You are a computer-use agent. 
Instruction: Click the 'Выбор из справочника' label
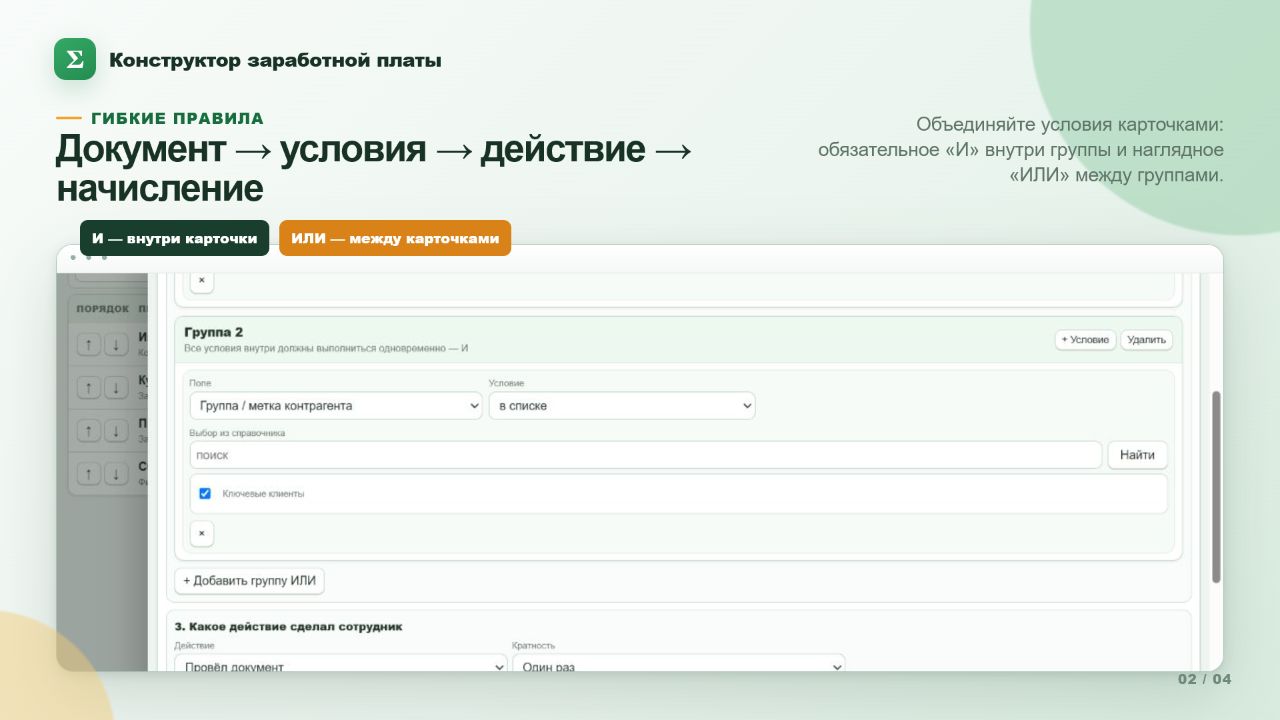[237, 433]
